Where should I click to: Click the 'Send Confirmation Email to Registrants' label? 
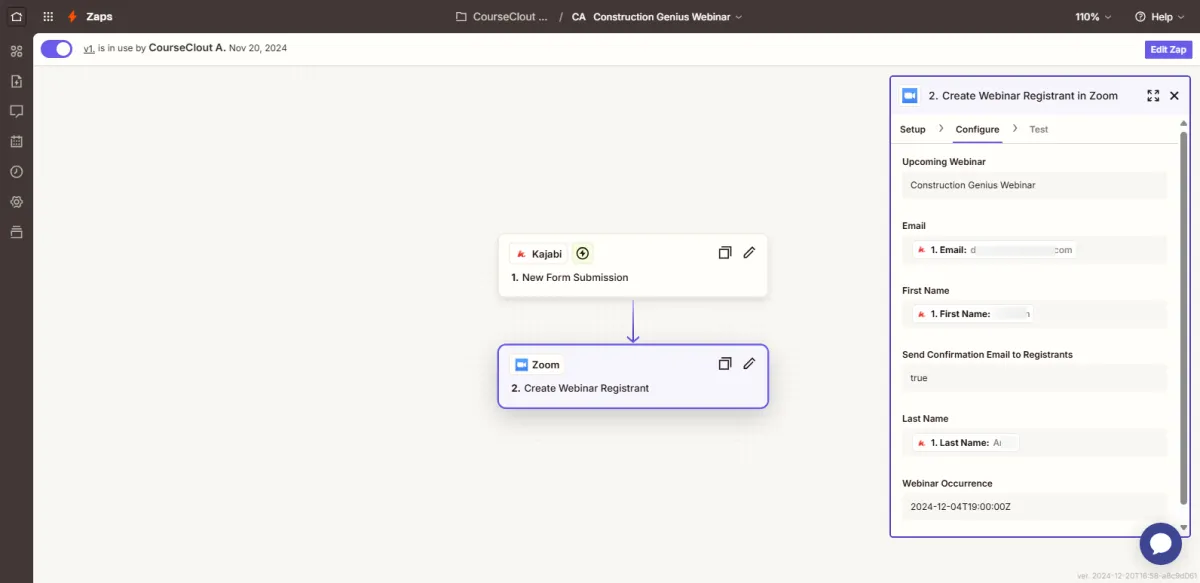pyautogui.click(x=987, y=354)
